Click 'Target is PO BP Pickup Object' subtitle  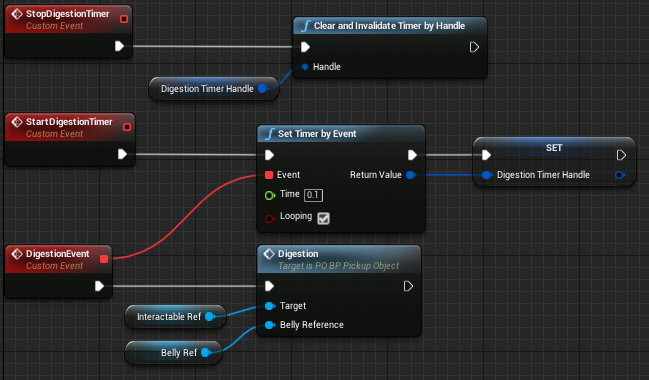[339, 266]
